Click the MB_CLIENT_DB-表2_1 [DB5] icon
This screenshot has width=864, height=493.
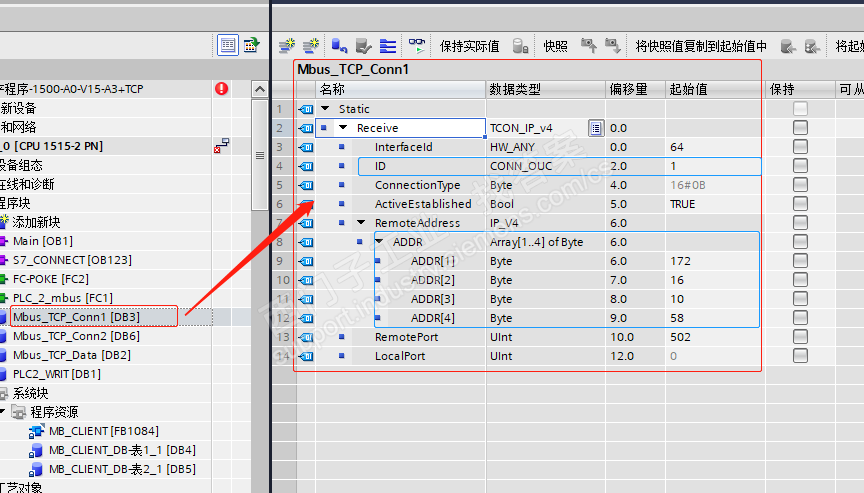[36, 469]
